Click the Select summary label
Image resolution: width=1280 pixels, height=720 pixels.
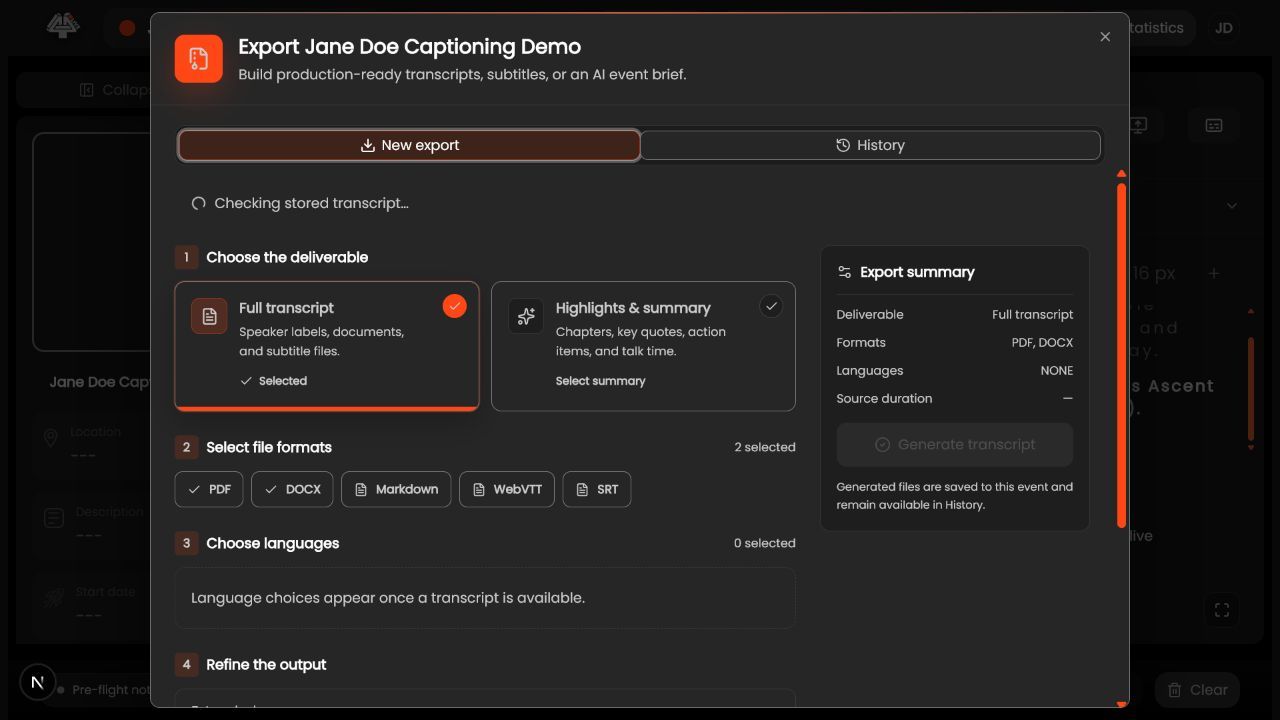click(600, 381)
